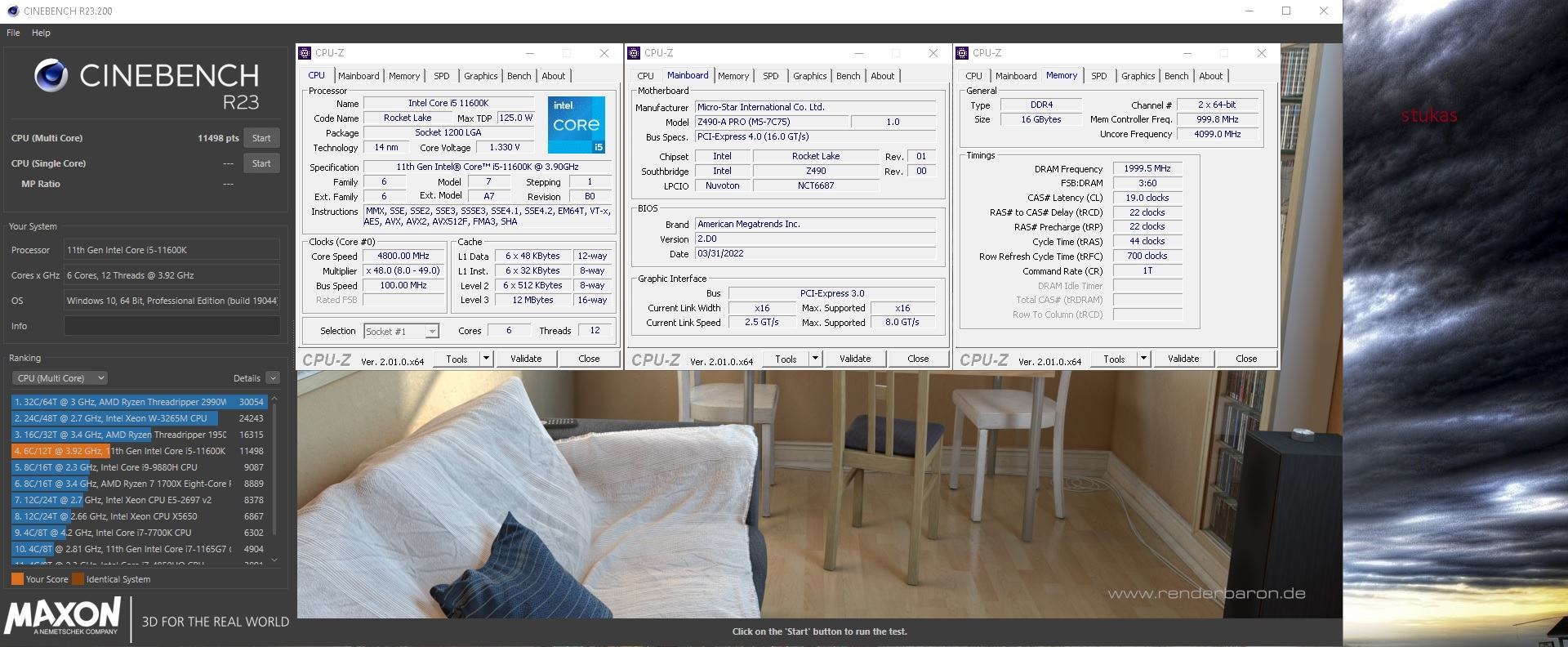Select ranking row Xeon CPU E5-2697 v2
Image resolution: width=1568 pixels, height=647 pixels.
click(139, 500)
